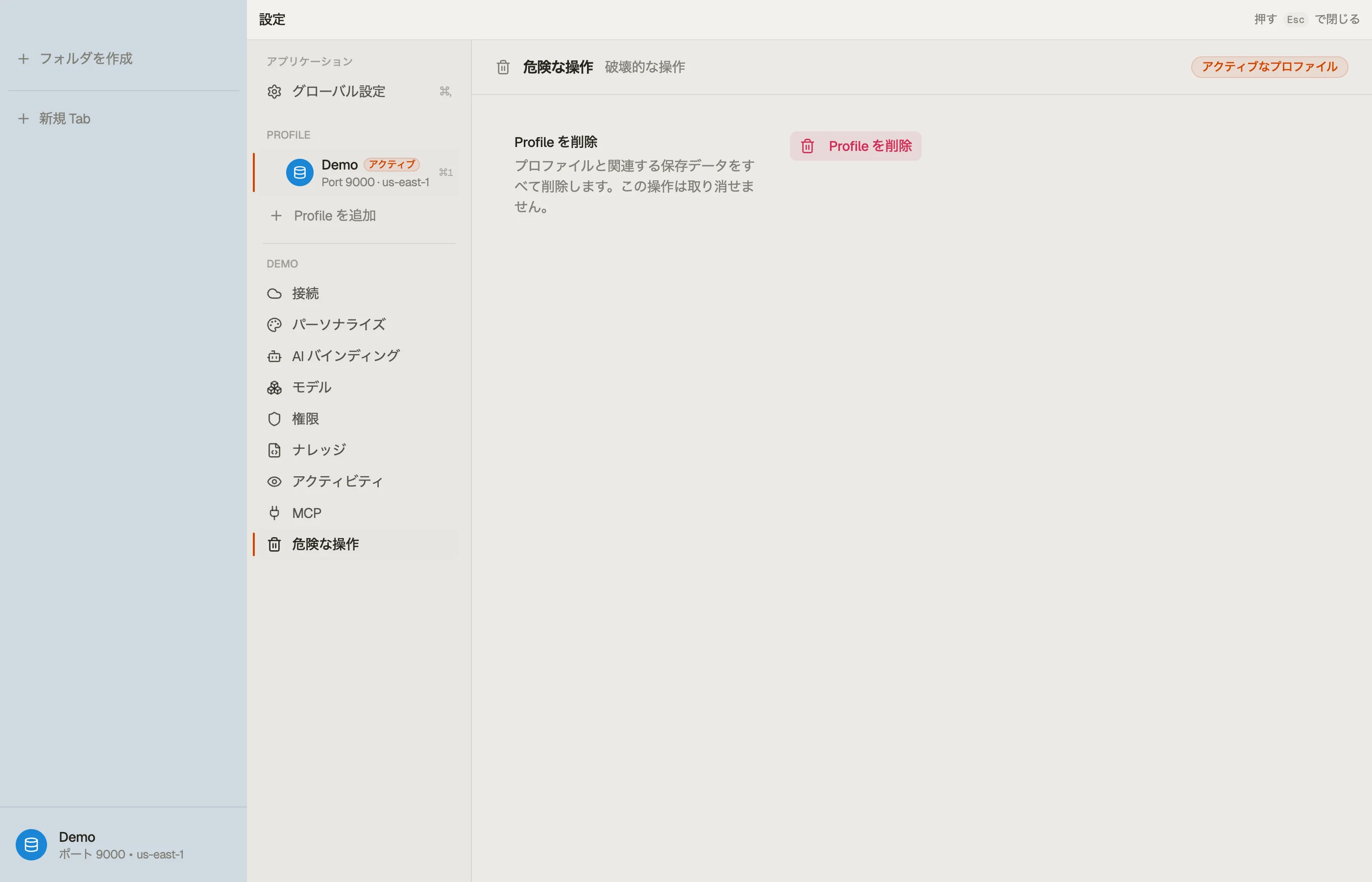Click the trash icon beside 危険な操作 in sidebar
Viewport: 1372px width, 882px height.
point(274,544)
